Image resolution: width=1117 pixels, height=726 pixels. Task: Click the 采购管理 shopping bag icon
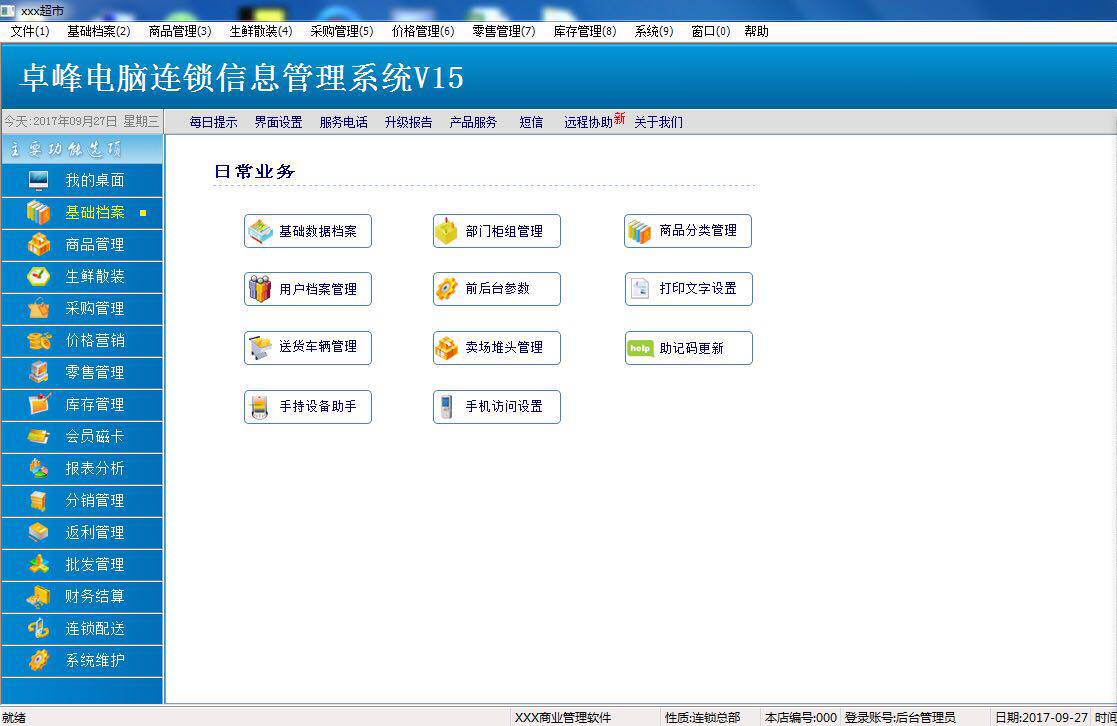point(38,308)
